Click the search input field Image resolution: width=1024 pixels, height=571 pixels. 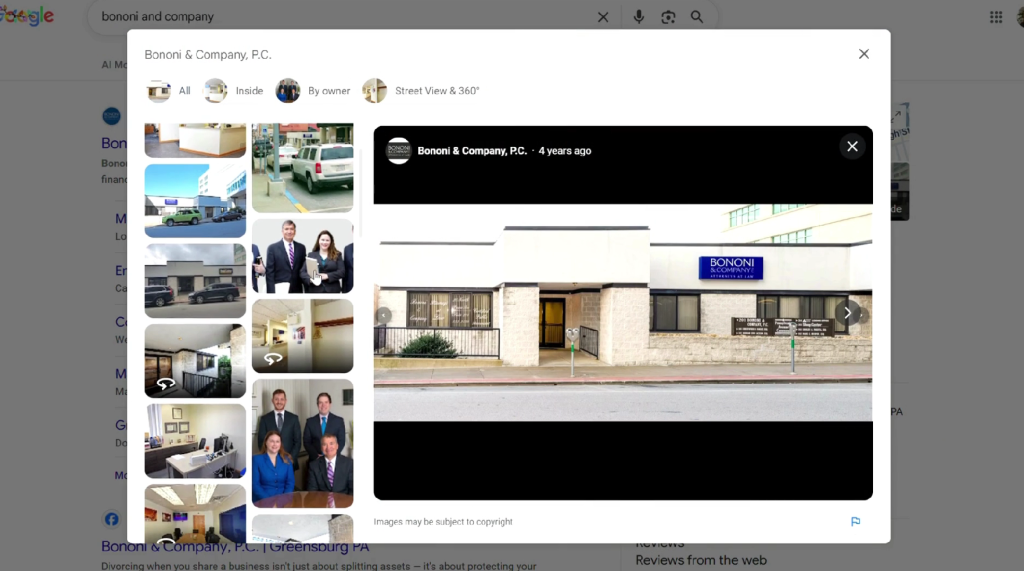340,17
